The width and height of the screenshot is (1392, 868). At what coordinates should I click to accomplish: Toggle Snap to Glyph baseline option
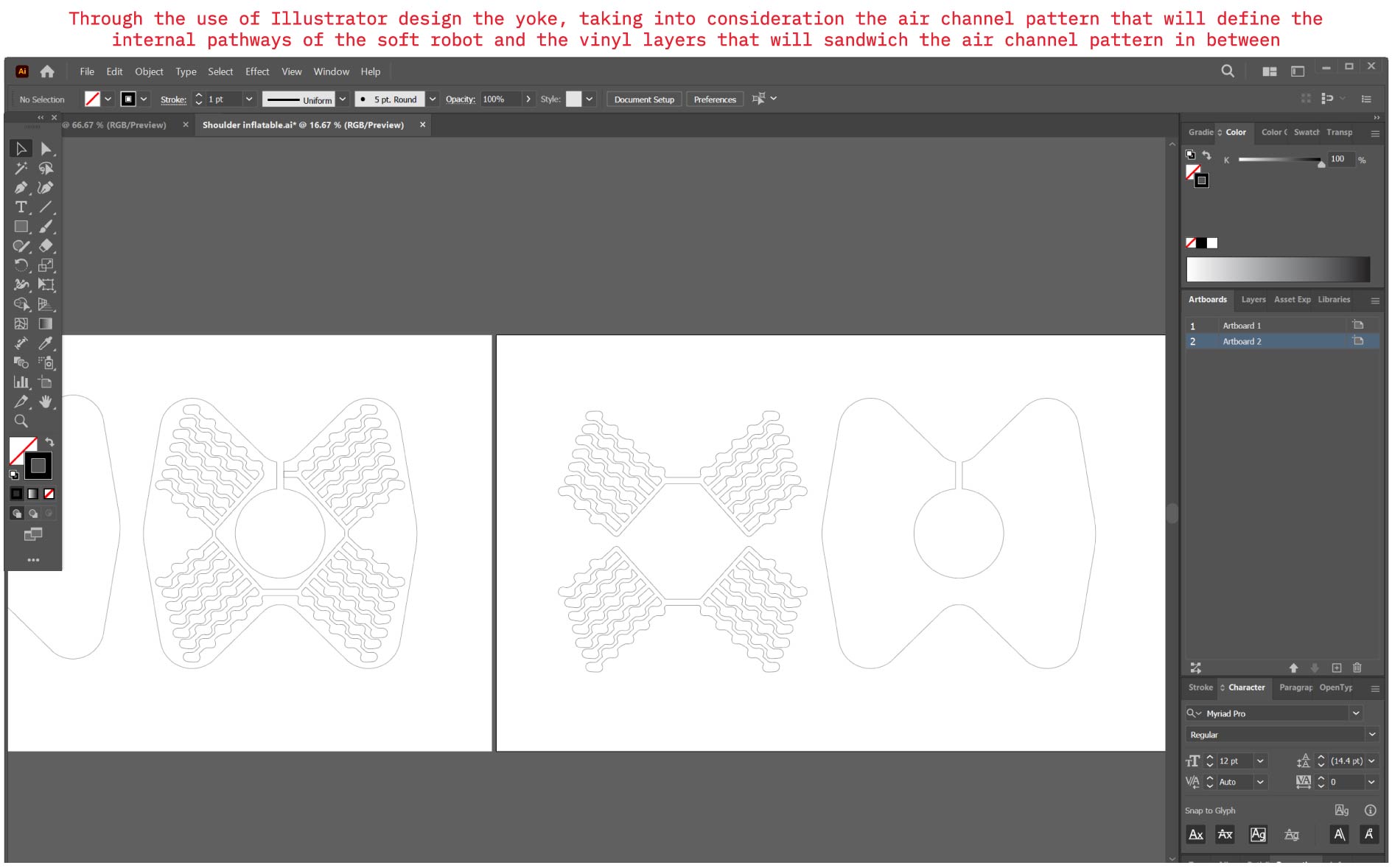click(1196, 834)
